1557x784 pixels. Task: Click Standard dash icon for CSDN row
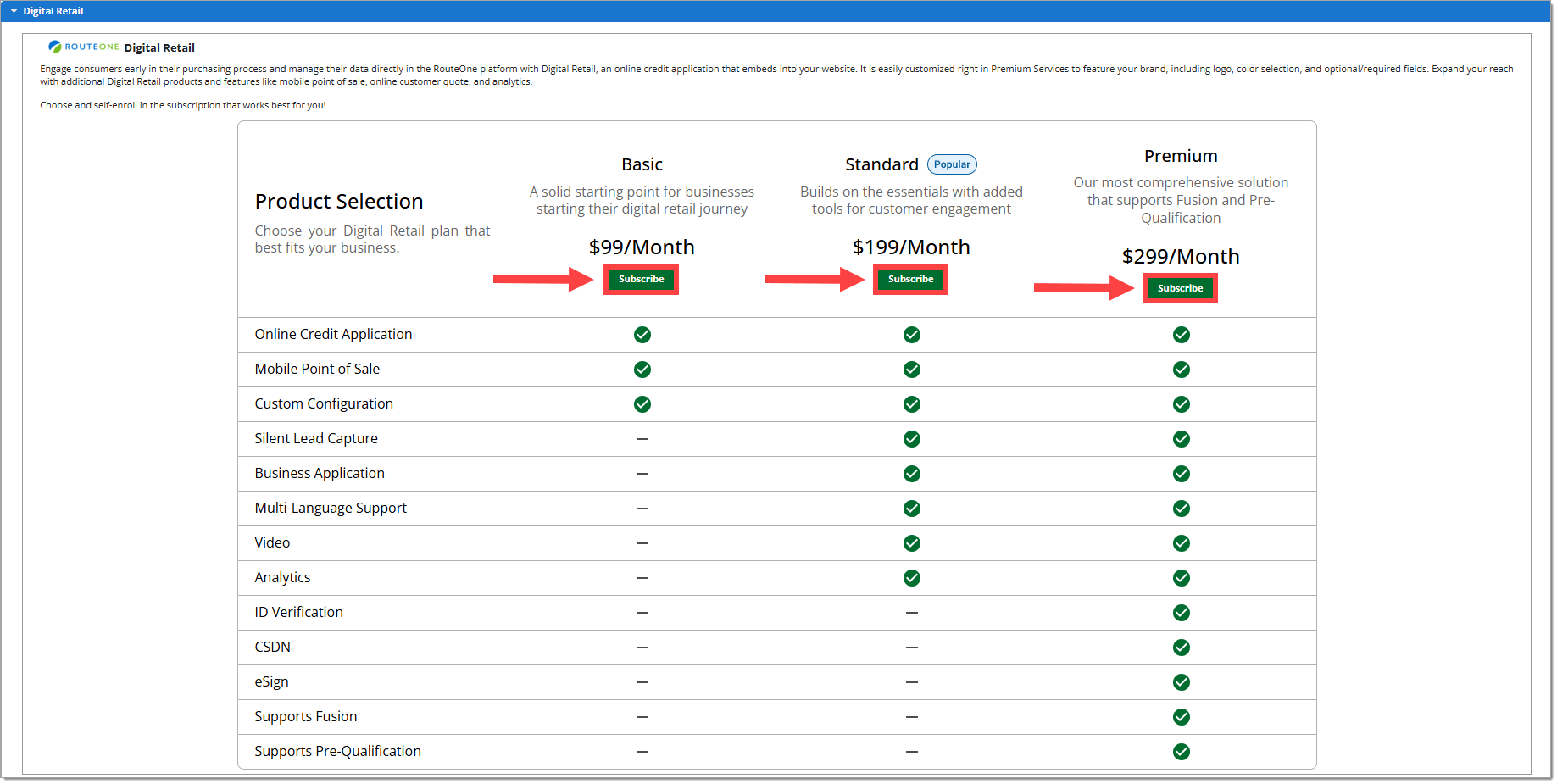pyautogui.click(x=912, y=648)
